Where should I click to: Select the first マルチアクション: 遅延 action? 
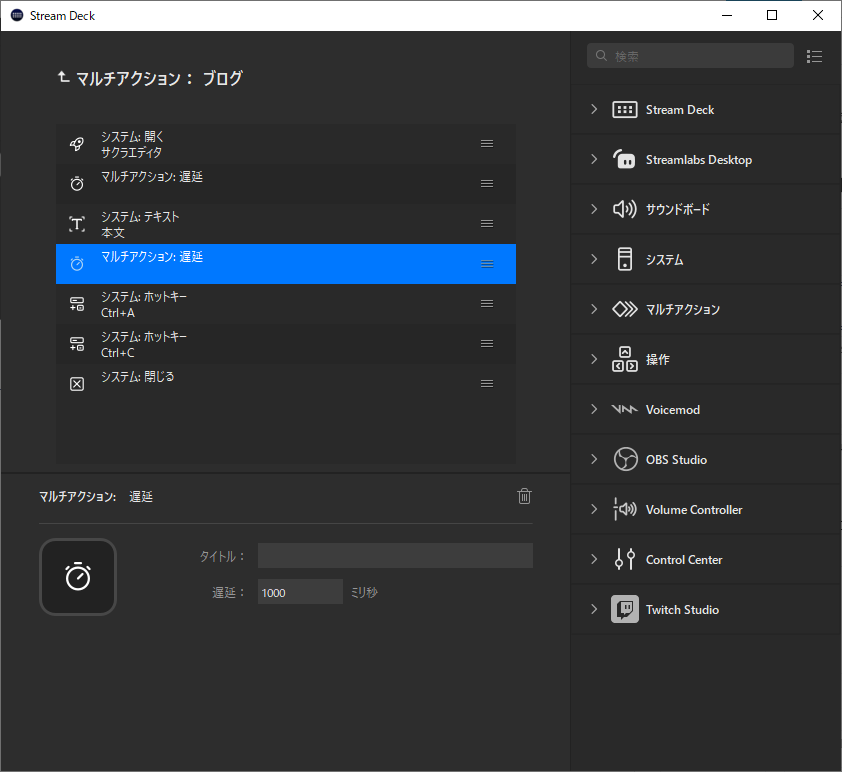286,184
